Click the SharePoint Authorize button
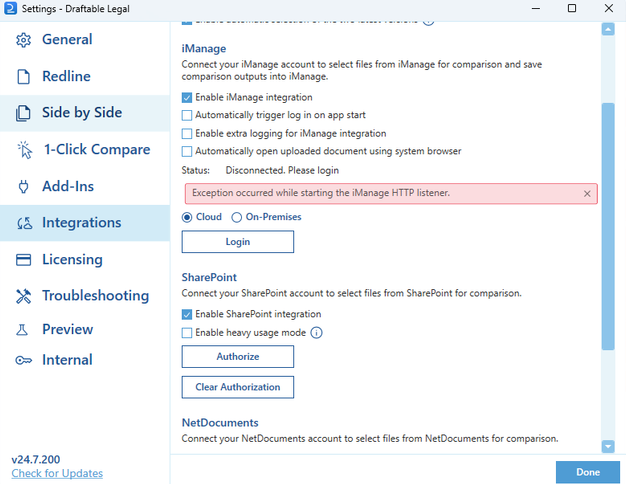626x484 pixels. coord(238,357)
